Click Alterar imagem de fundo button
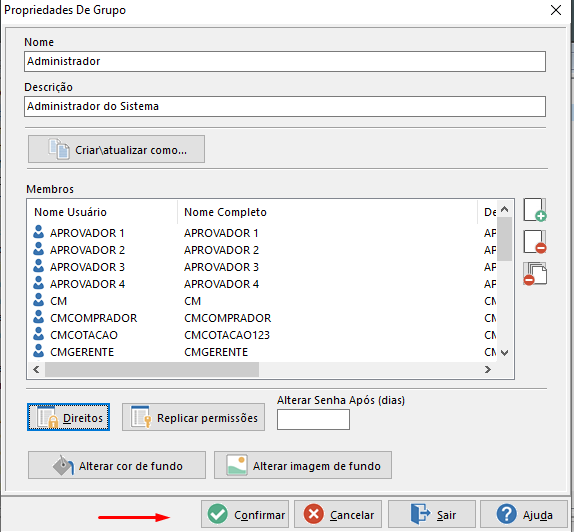The width and height of the screenshot is (574, 532). point(303,465)
